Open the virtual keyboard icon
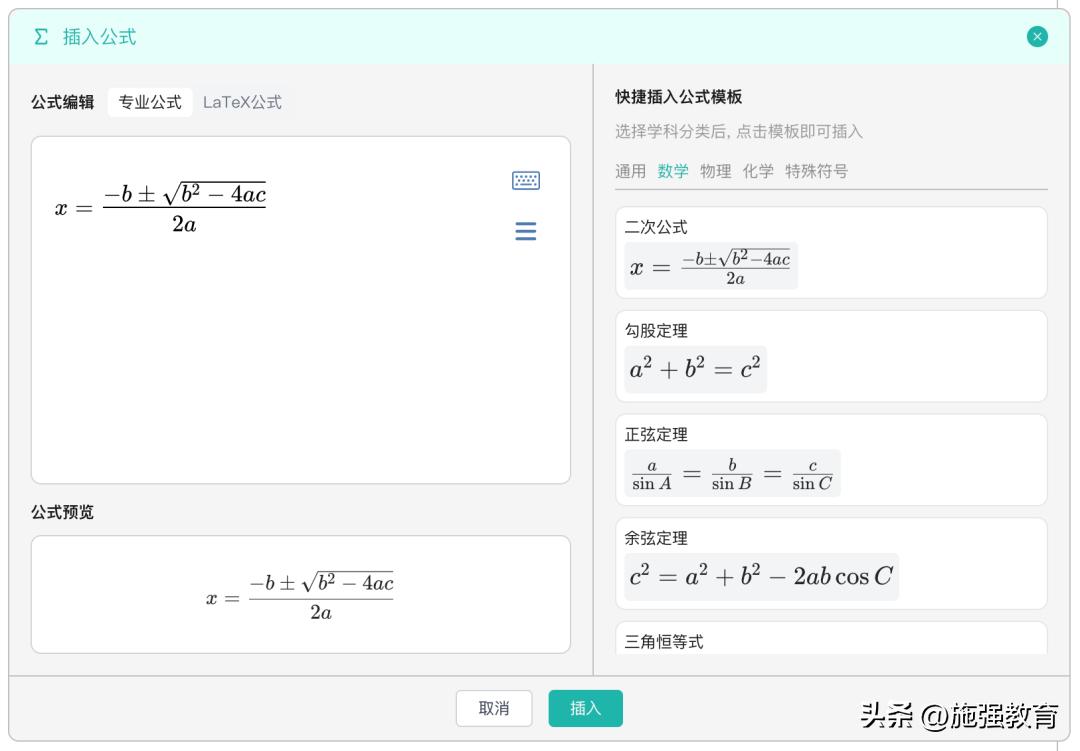This screenshot has width=1080, height=751. click(526, 181)
